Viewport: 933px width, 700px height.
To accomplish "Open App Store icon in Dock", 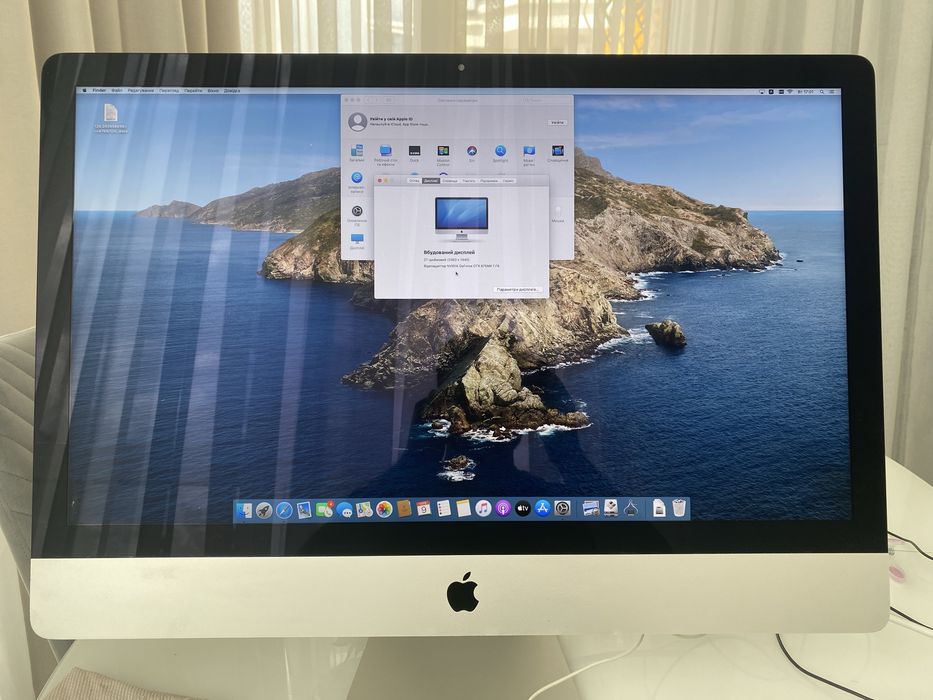I will point(542,509).
